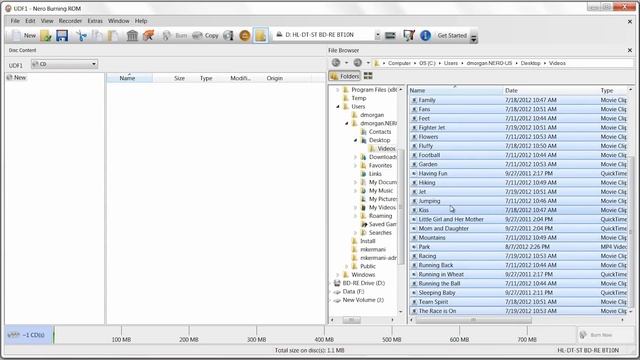
Task: Save the compilation with the floppy disk icon
Action: pos(62,36)
